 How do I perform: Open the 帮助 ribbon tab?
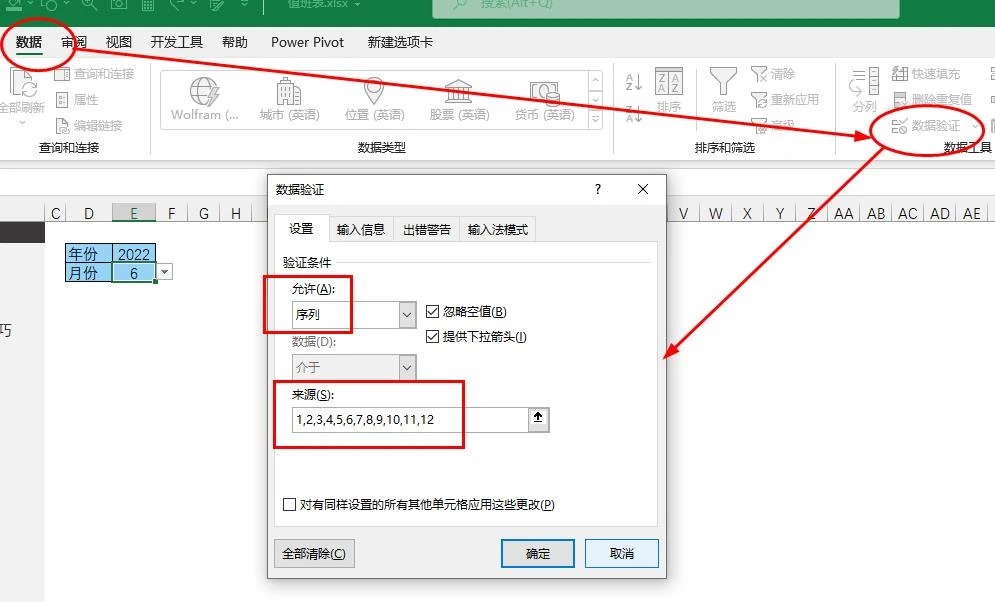point(235,43)
